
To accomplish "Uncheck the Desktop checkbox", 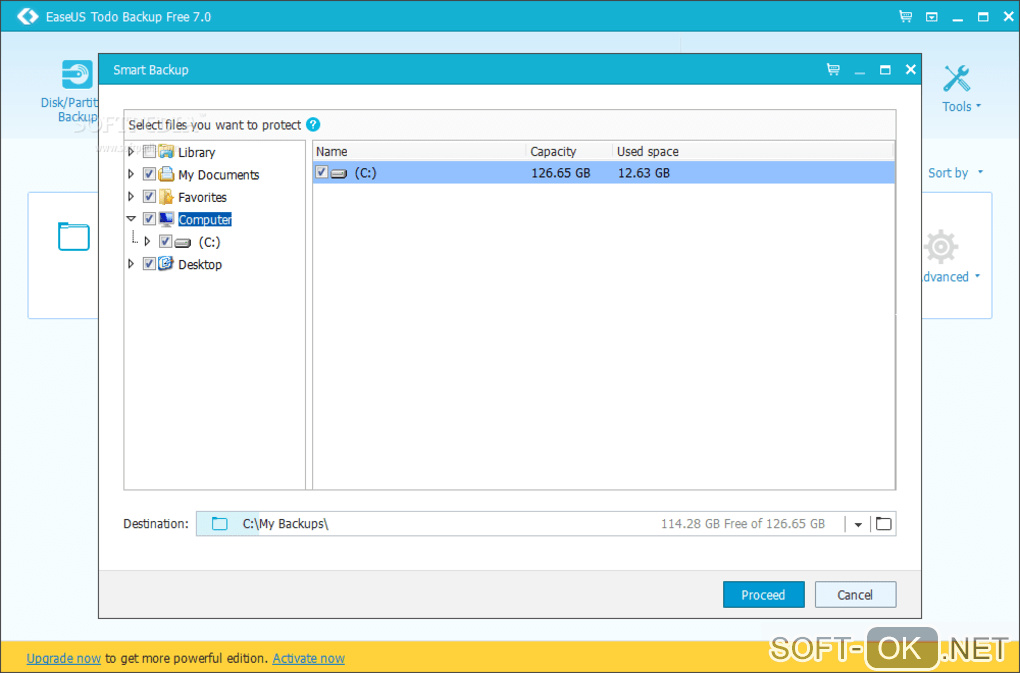I will (x=149, y=264).
